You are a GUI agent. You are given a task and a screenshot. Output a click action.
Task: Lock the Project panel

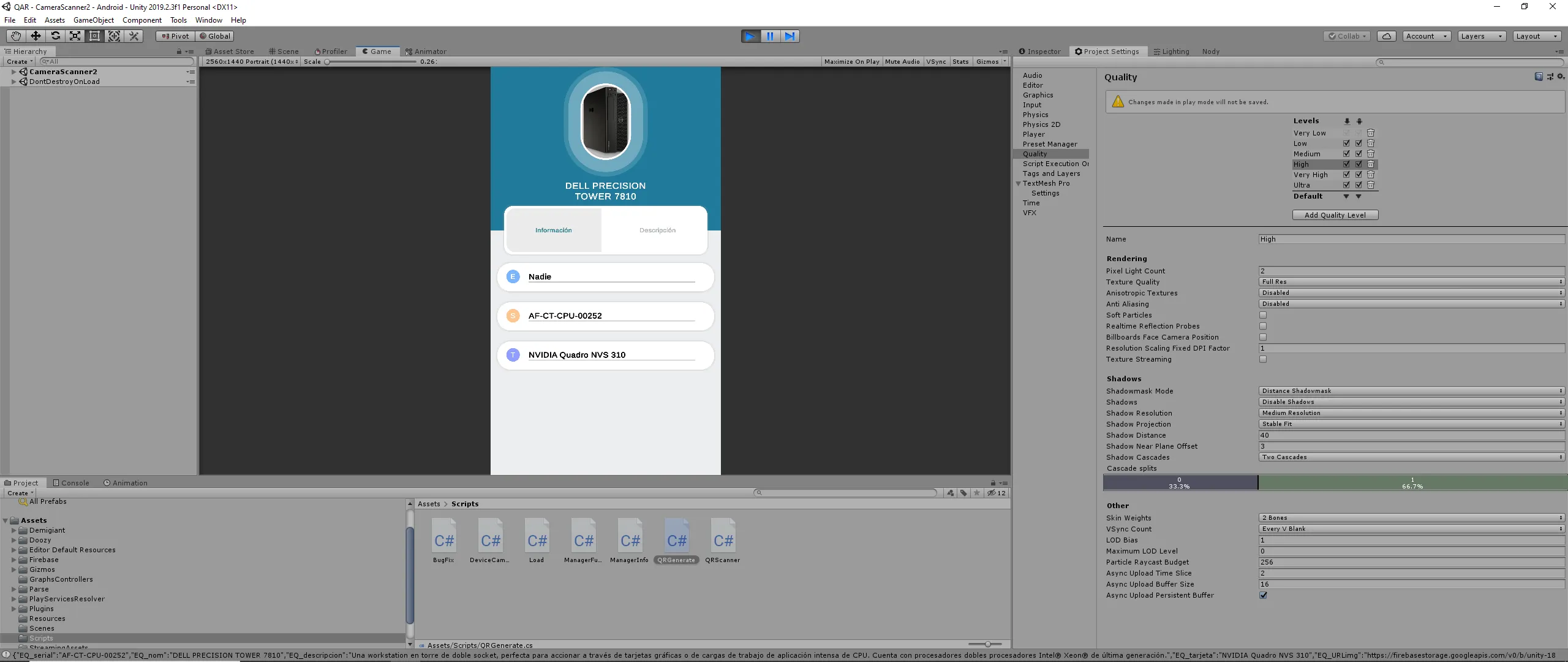993,483
